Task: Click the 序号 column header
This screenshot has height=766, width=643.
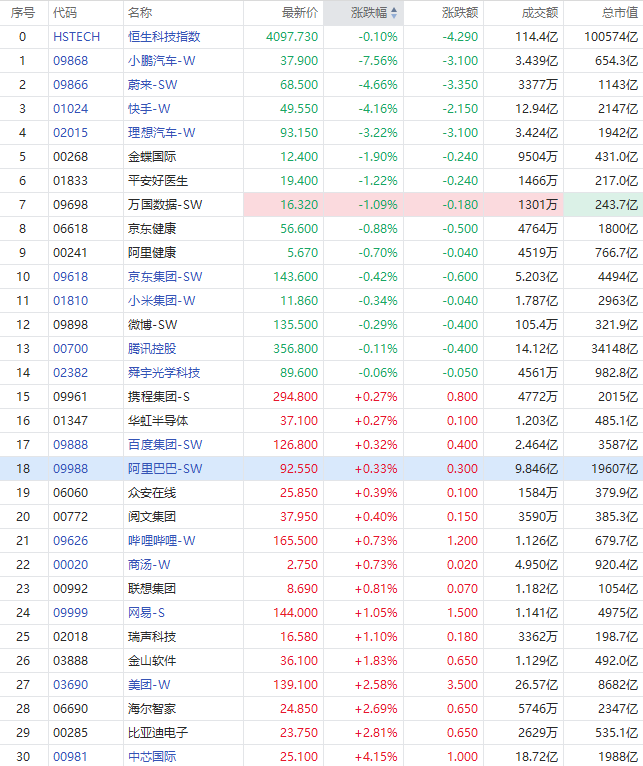Action: point(22,13)
